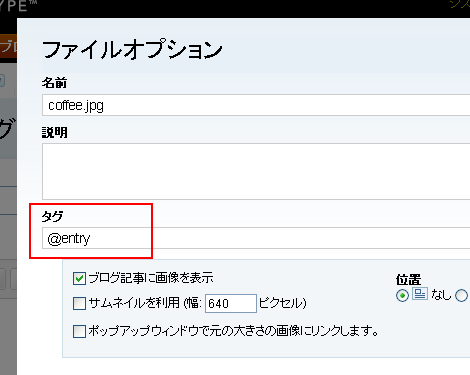Select the second 位置 radio button at right
Screen dimensions: 470x375
461,295
